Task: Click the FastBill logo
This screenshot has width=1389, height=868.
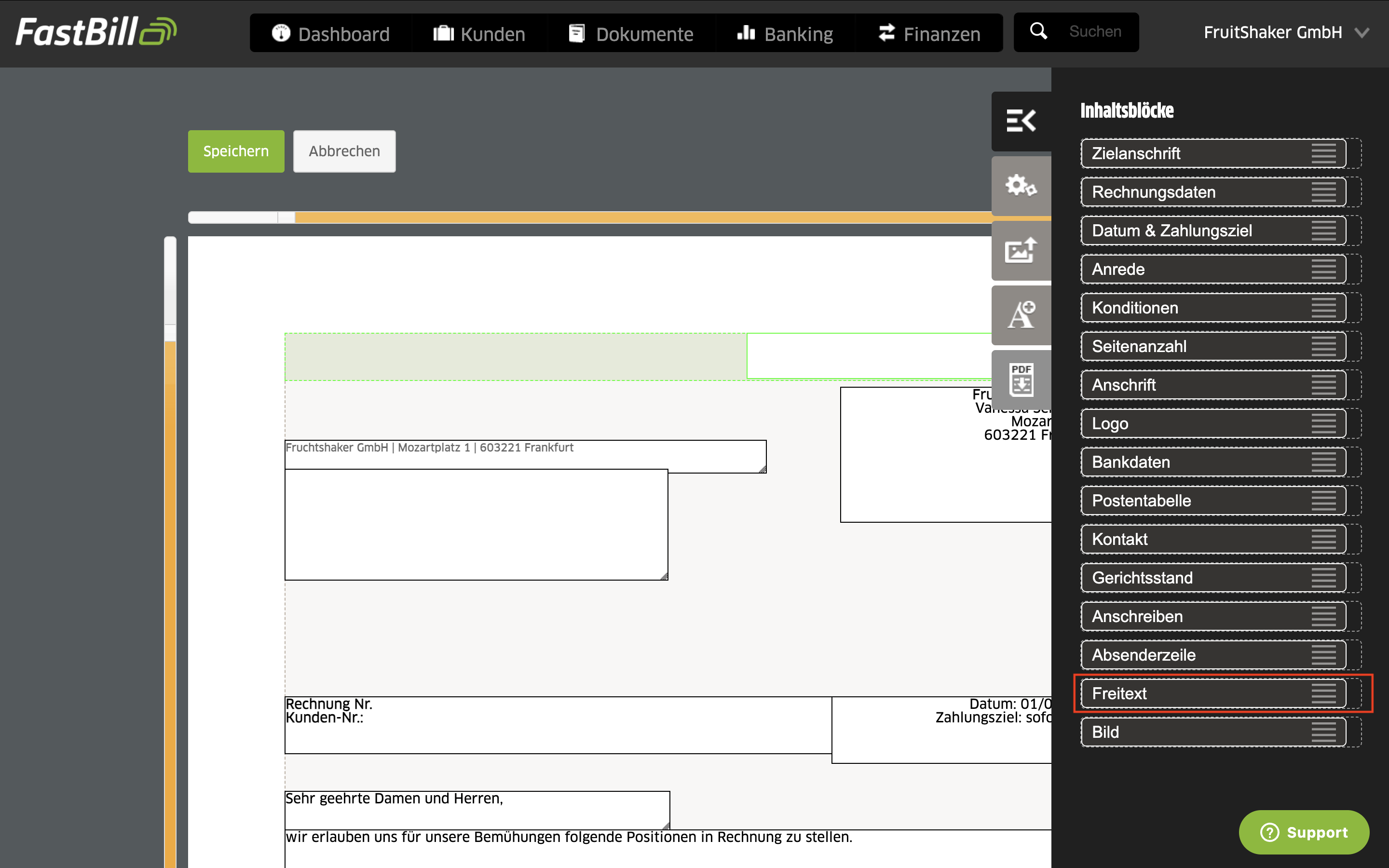Action: coord(96,31)
